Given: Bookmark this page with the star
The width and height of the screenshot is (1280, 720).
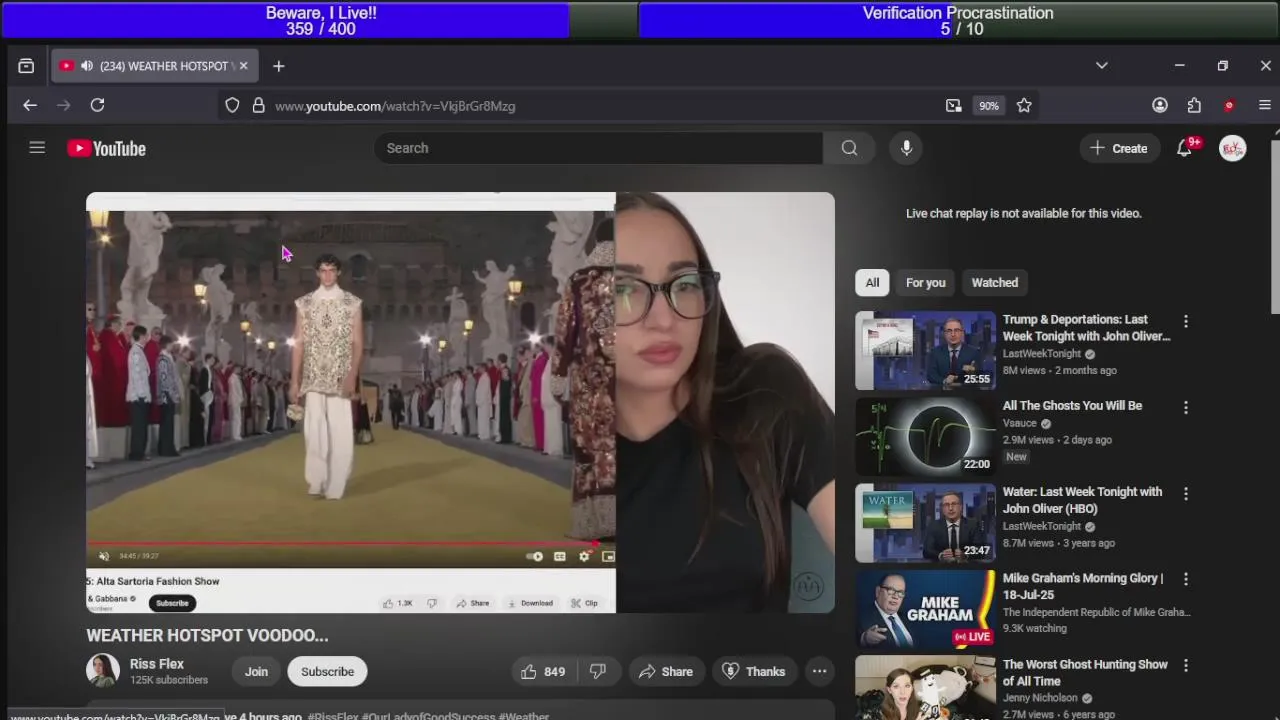Looking at the screenshot, I should pyautogui.click(x=1024, y=105).
